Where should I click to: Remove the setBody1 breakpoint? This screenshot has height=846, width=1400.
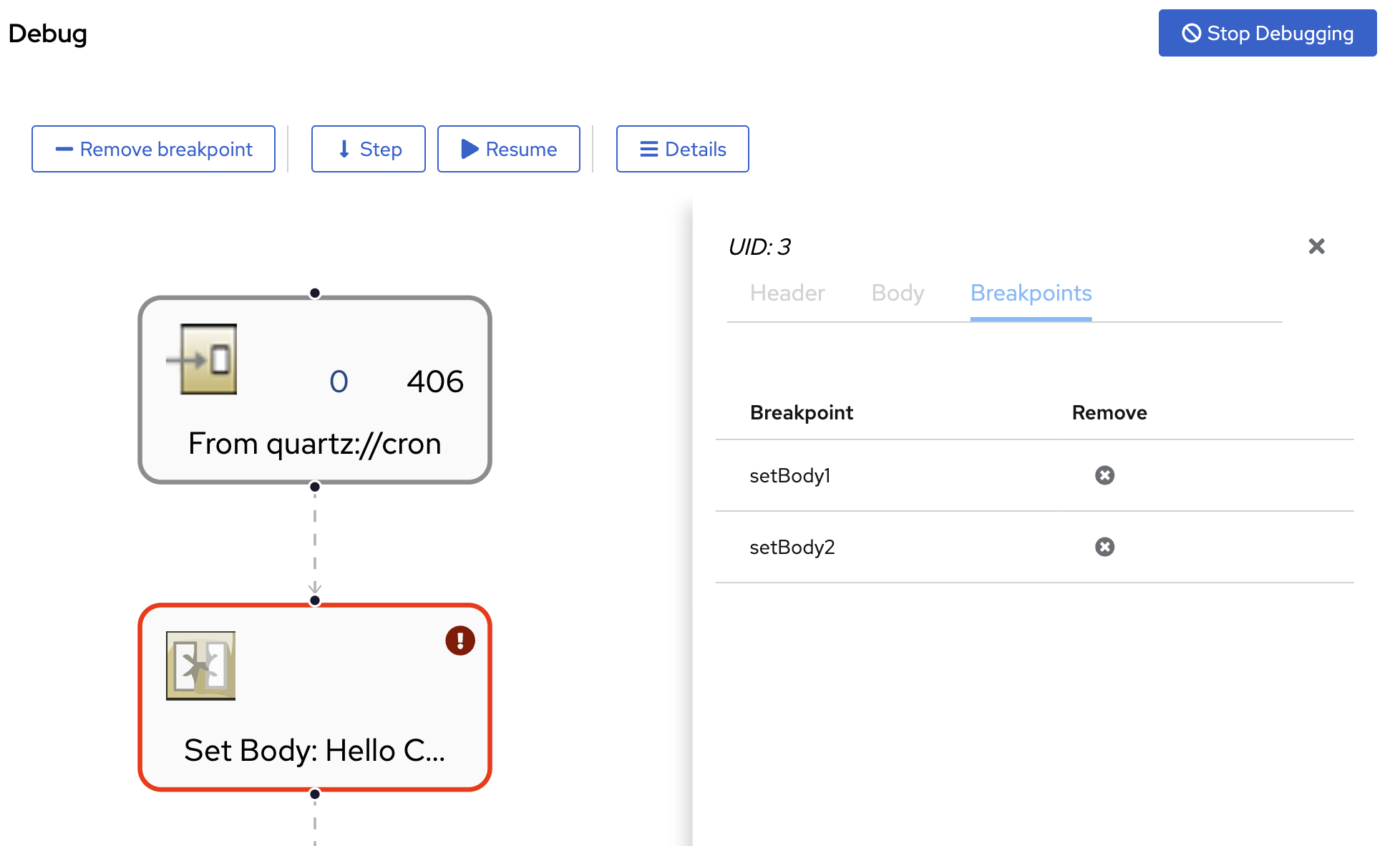tap(1104, 475)
